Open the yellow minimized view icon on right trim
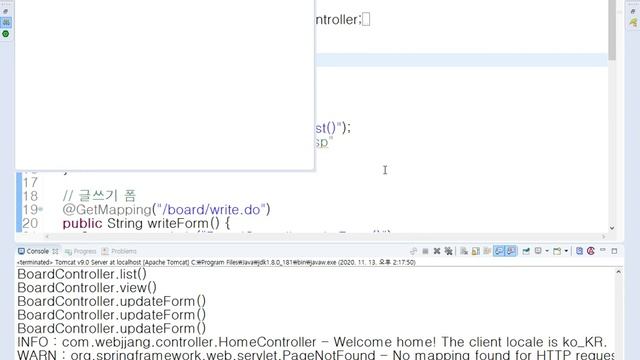This screenshot has width=640, height=360. pyautogui.click(x=633, y=22)
